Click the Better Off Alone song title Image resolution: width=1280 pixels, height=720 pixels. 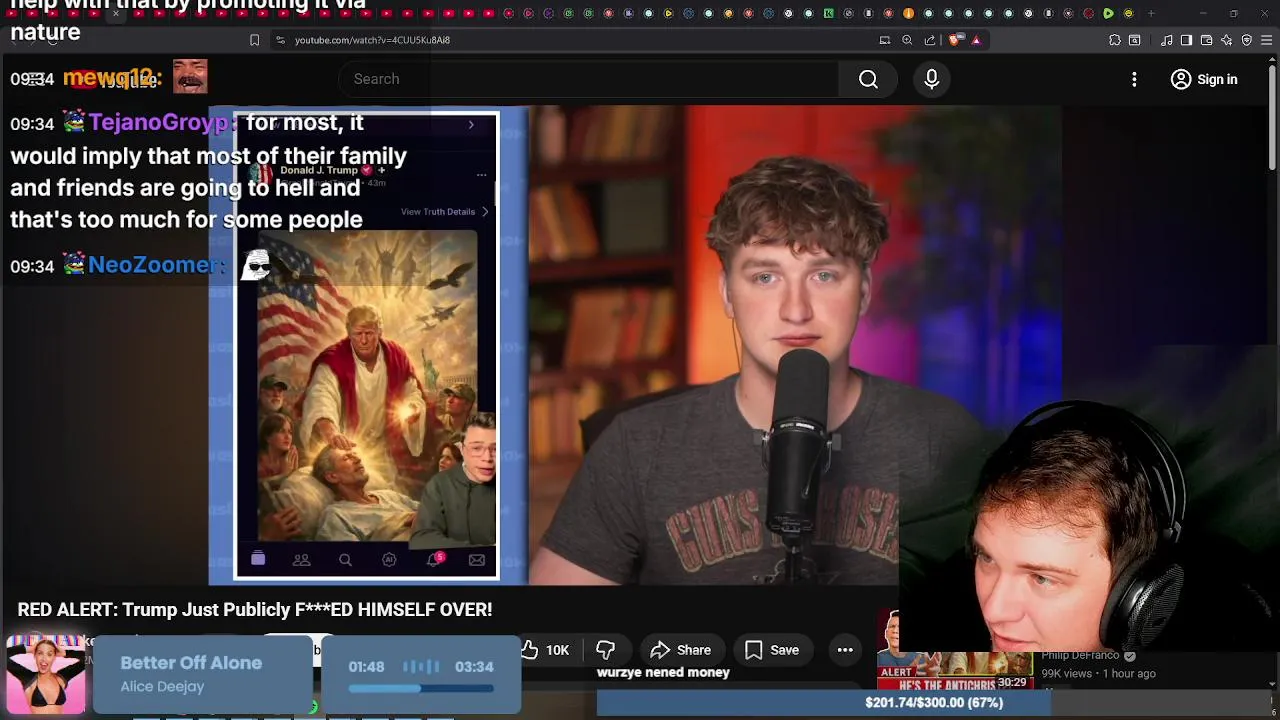pyautogui.click(x=191, y=663)
